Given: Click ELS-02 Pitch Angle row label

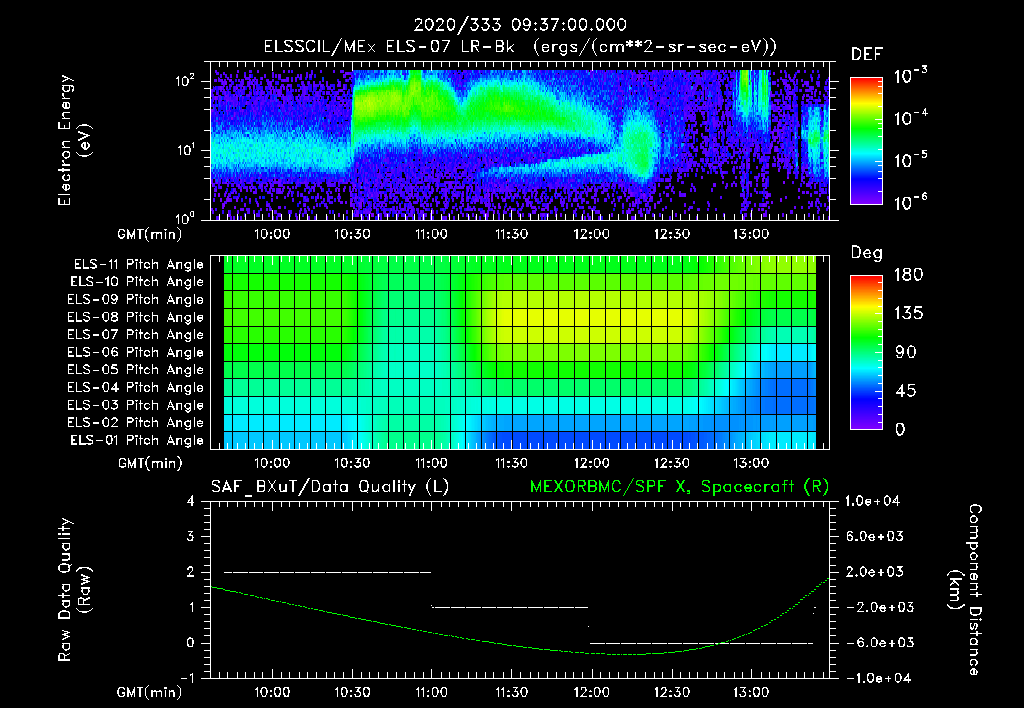Looking at the screenshot, I should (135, 423).
